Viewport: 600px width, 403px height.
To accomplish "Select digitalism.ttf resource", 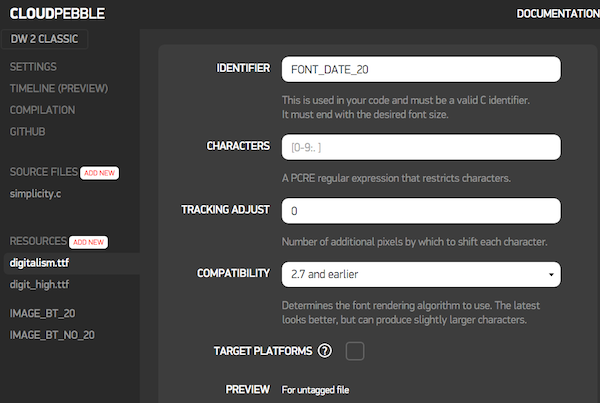I will point(39,263).
